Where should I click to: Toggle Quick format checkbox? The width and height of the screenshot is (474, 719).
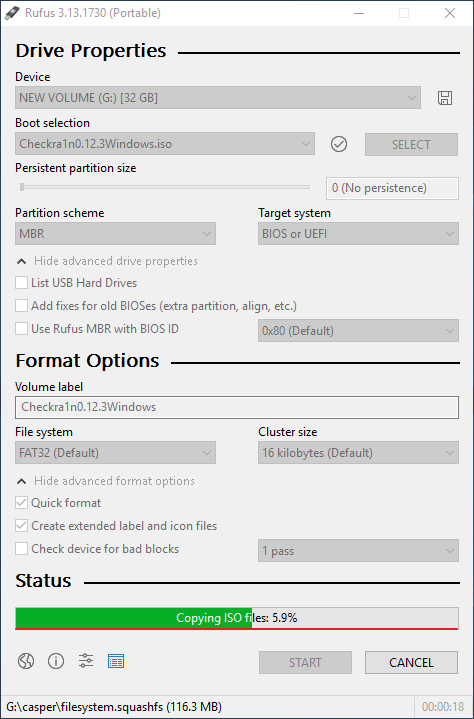click(x=22, y=503)
